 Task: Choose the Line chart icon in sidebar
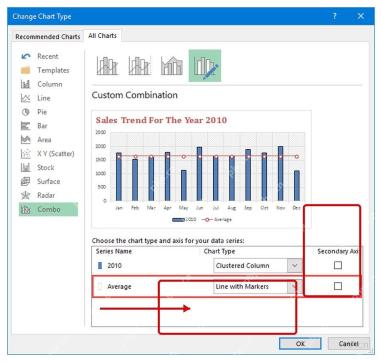(x=26, y=98)
